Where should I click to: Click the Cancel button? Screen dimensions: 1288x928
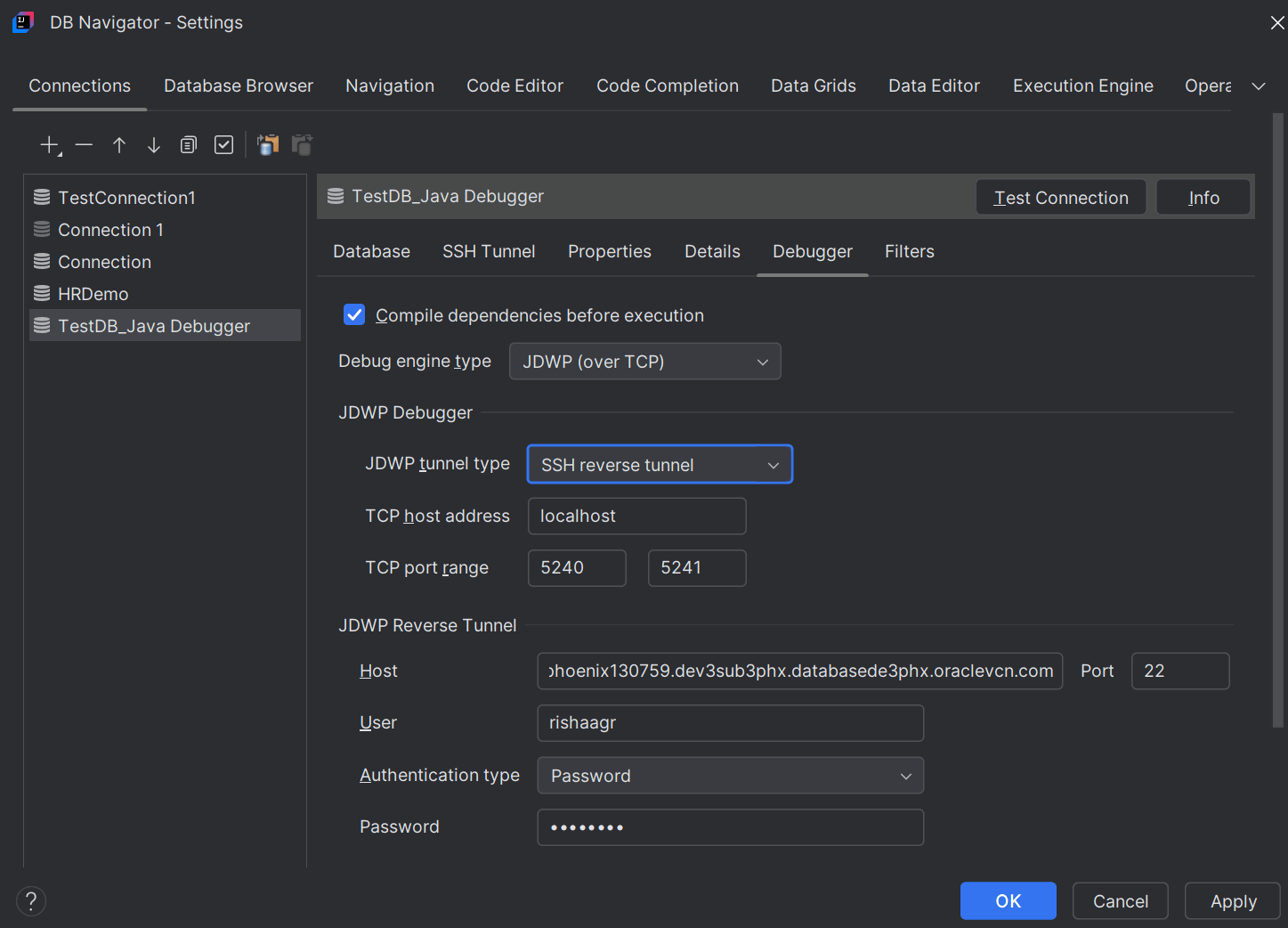(1121, 901)
